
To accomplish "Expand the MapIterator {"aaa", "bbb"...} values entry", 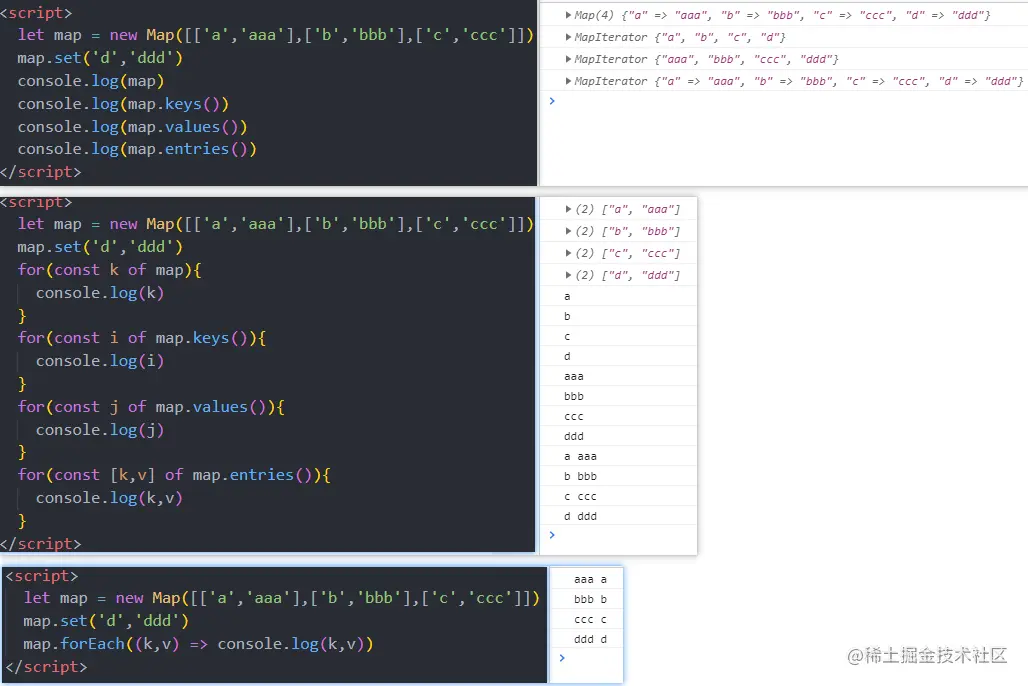I will coord(568,59).
